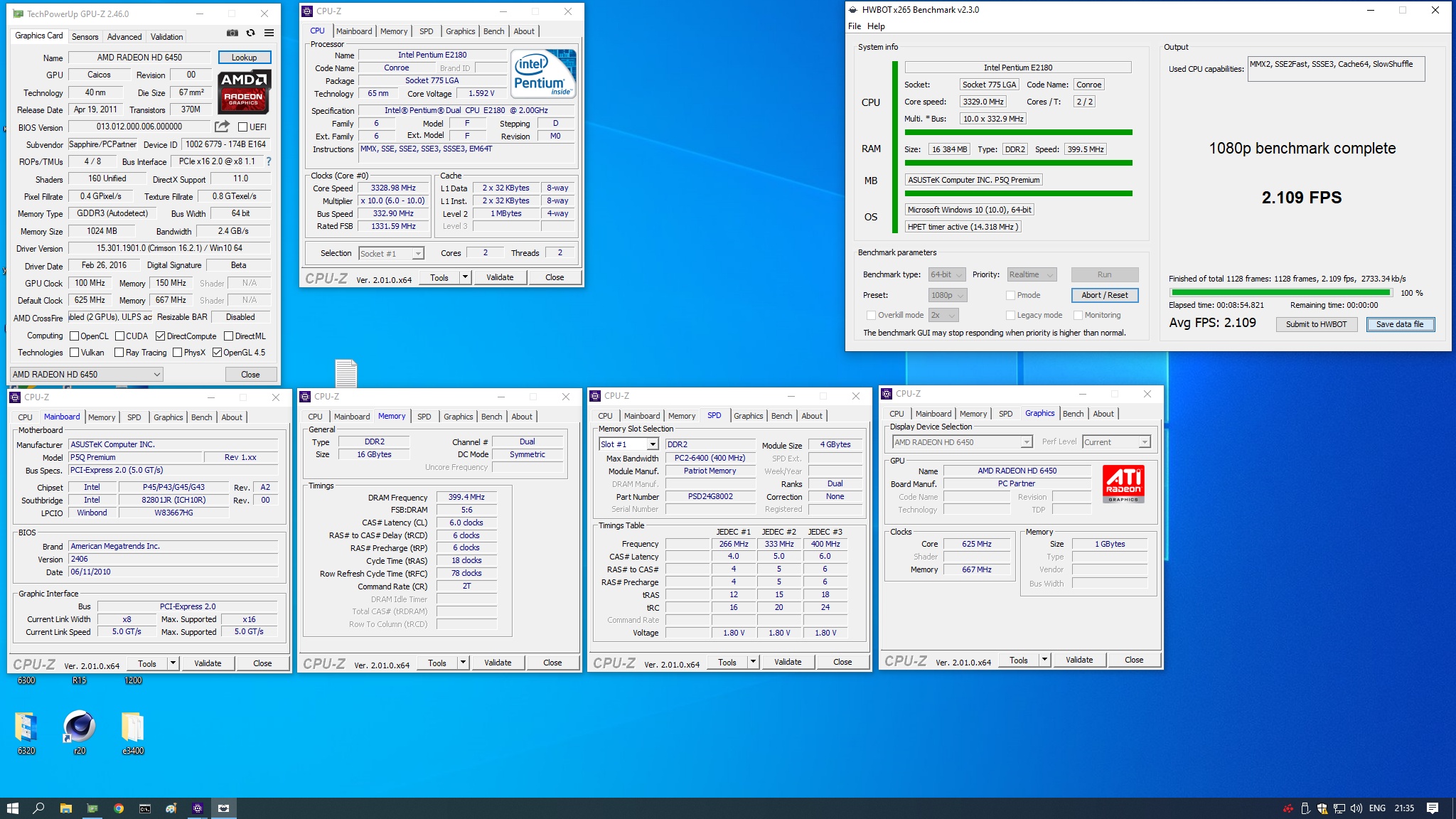Click the GPU-Z refresh icon
The image size is (1456, 819).
[250, 33]
